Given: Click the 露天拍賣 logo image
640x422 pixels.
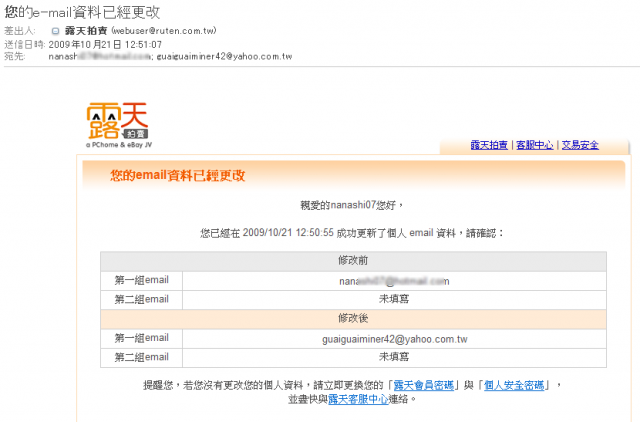Looking at the screenshot, I should tap(118, 125).
